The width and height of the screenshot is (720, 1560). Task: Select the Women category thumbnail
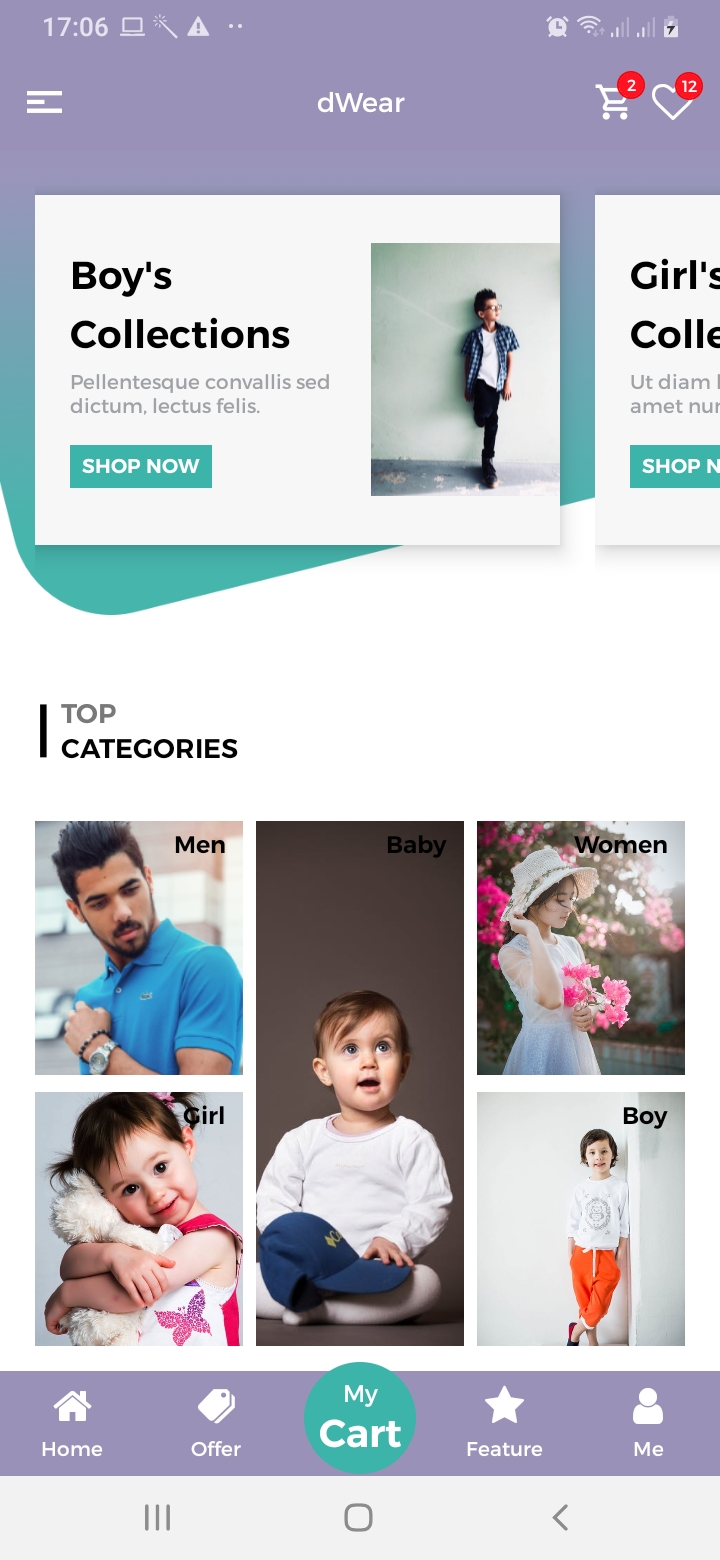pos(581,948)
